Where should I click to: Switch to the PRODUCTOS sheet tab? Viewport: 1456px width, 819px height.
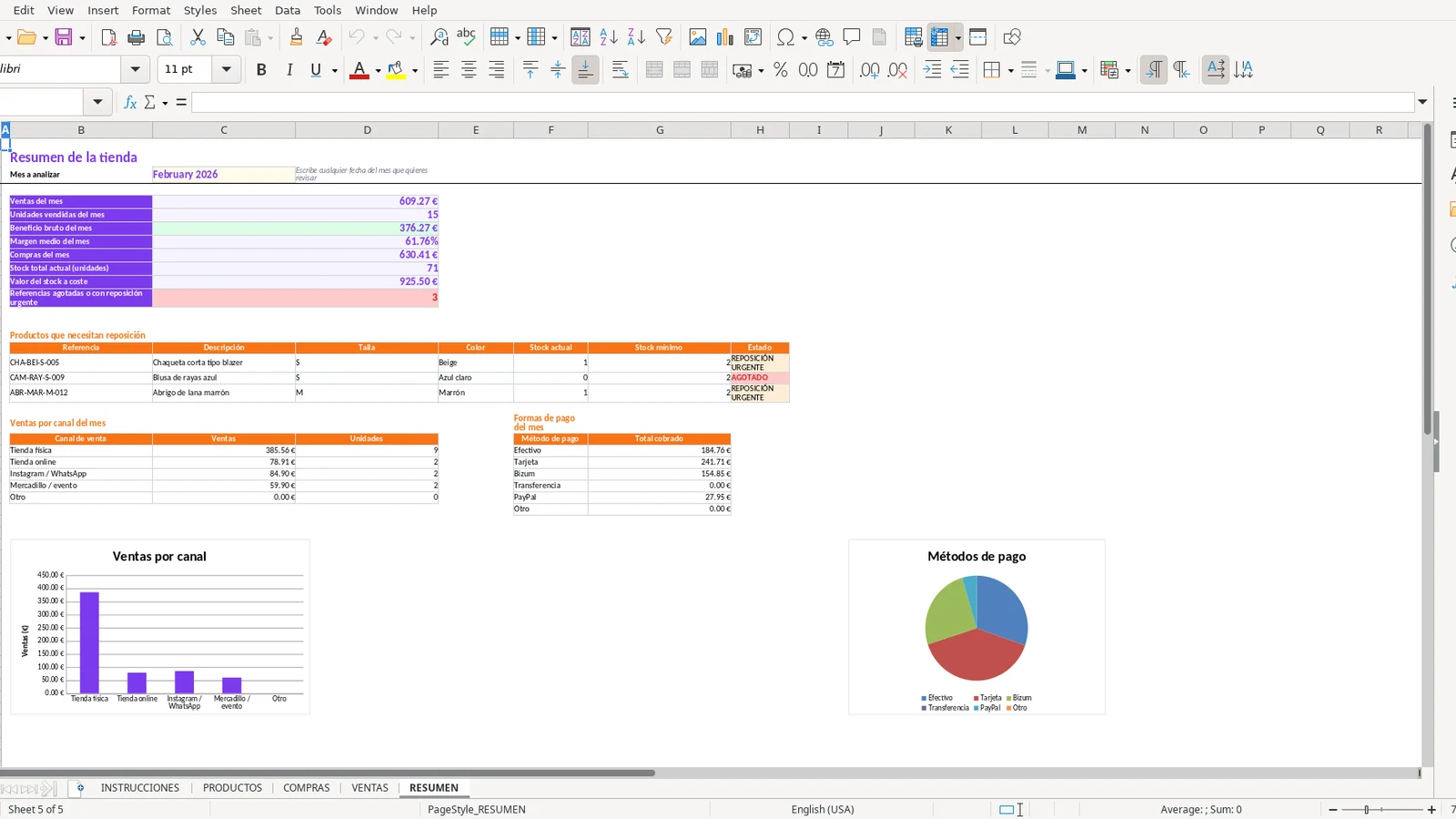coord(232,788)
